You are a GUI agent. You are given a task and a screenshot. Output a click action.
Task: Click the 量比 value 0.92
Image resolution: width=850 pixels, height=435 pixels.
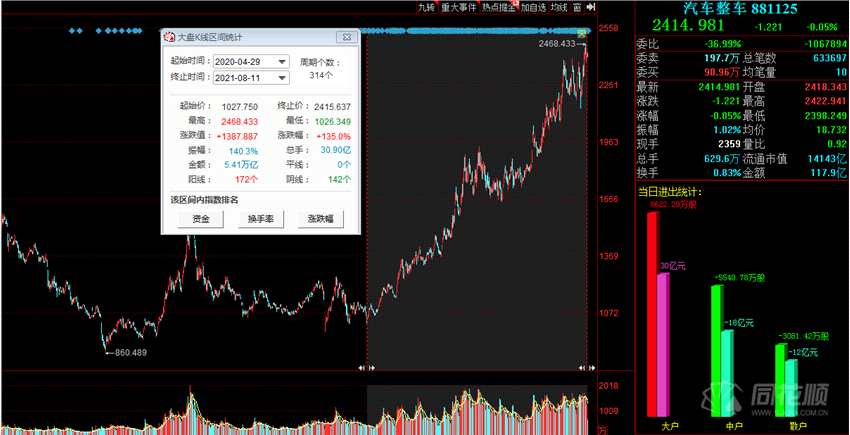[836, 144]
